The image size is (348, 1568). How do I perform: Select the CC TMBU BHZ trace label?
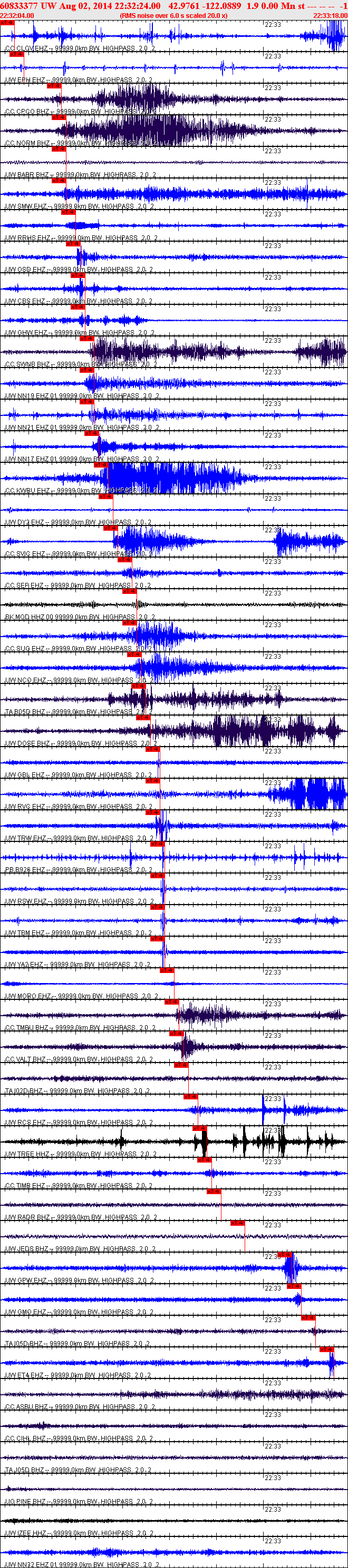pos(80,1029)
